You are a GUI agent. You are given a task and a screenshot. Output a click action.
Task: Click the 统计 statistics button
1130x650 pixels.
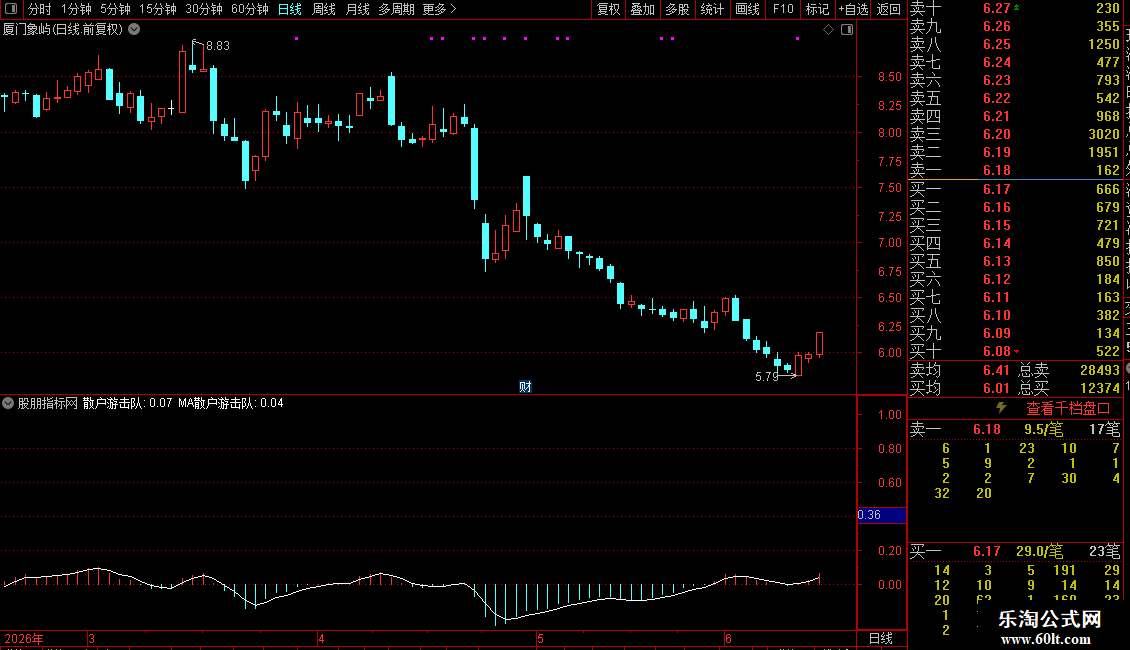(712, 9)
